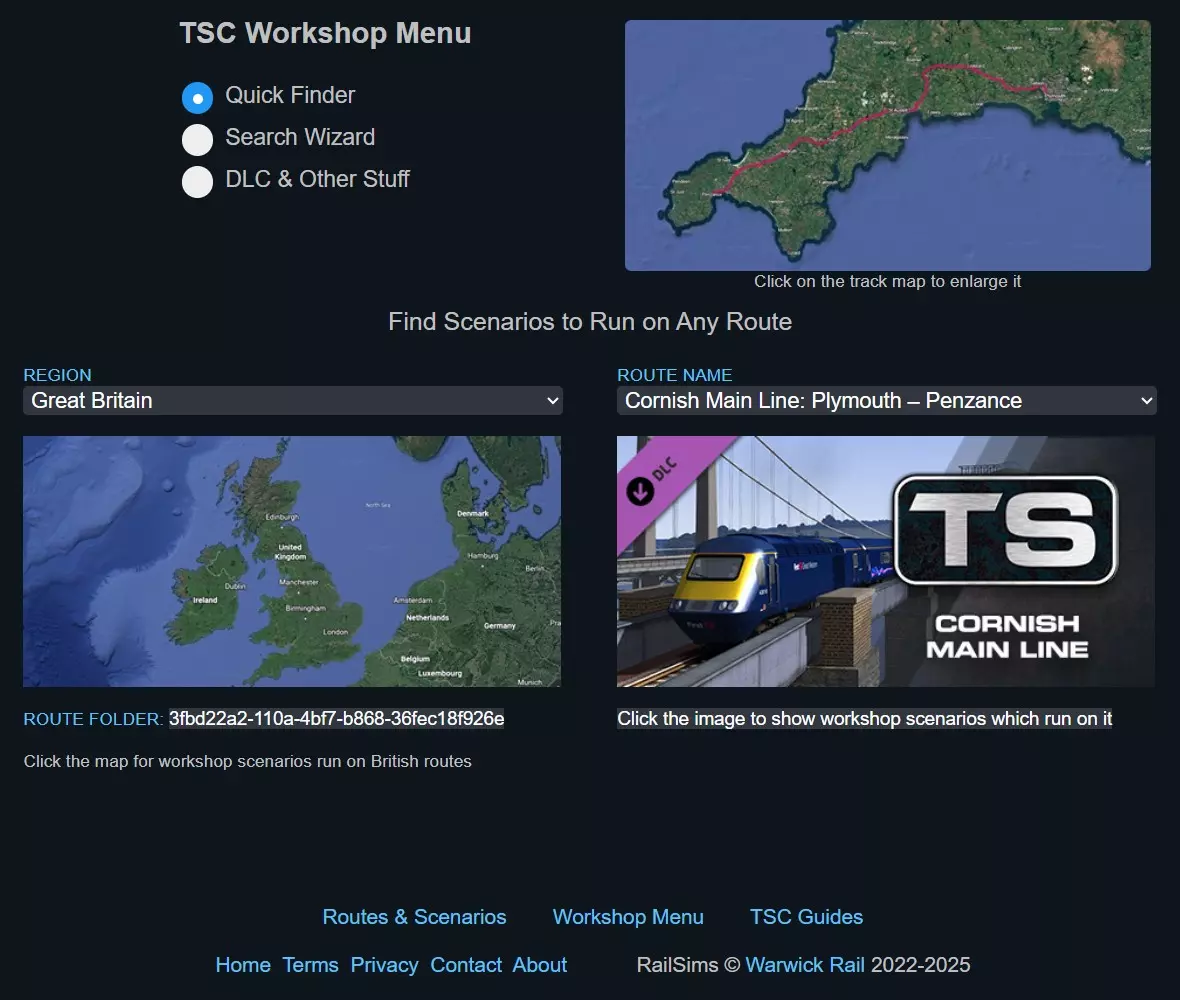
Task: Open the TSC Guides link
Action: click(806, 916)
